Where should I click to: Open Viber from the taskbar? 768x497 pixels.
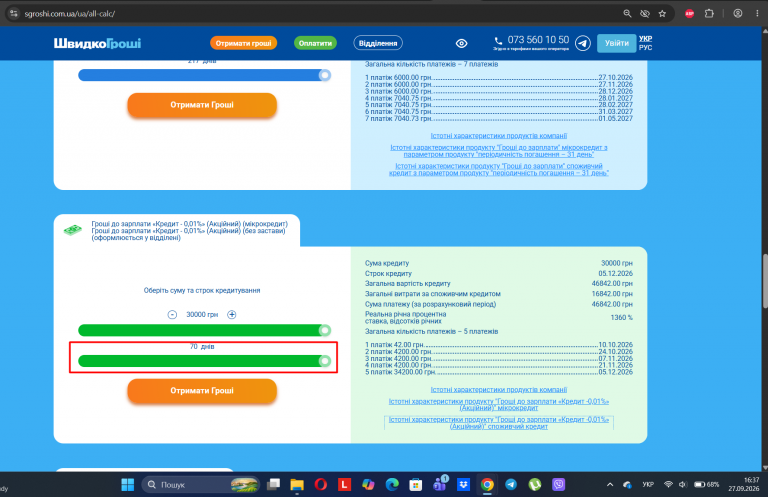[x=558, y=485]
